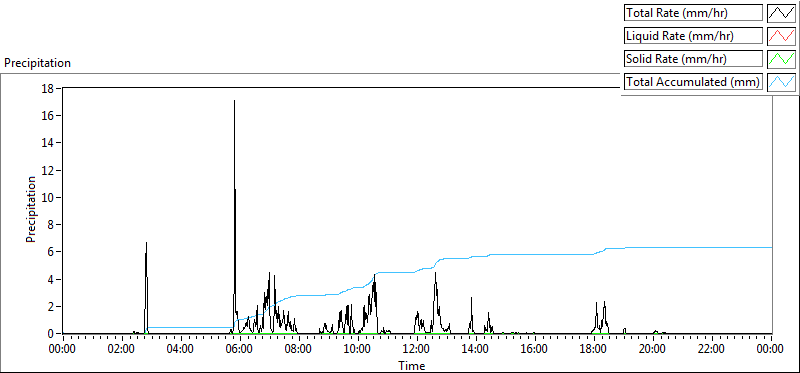Click the Total Rate black line icon
The height and width of the screenshot is (373, 800).
(781, 13)
